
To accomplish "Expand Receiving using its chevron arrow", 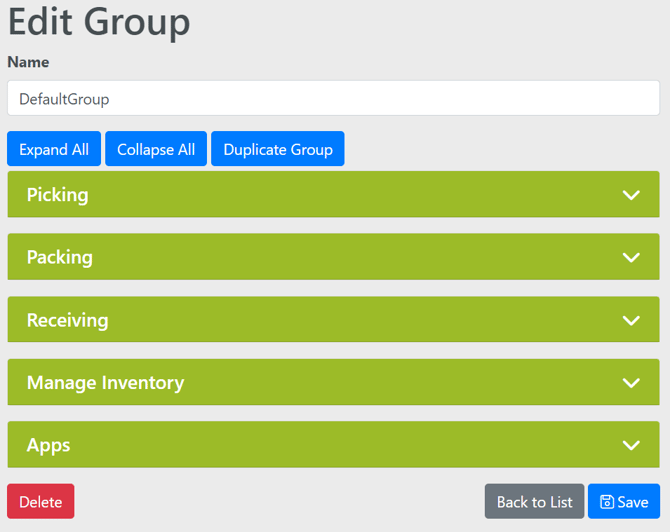I will pos(631,320).
